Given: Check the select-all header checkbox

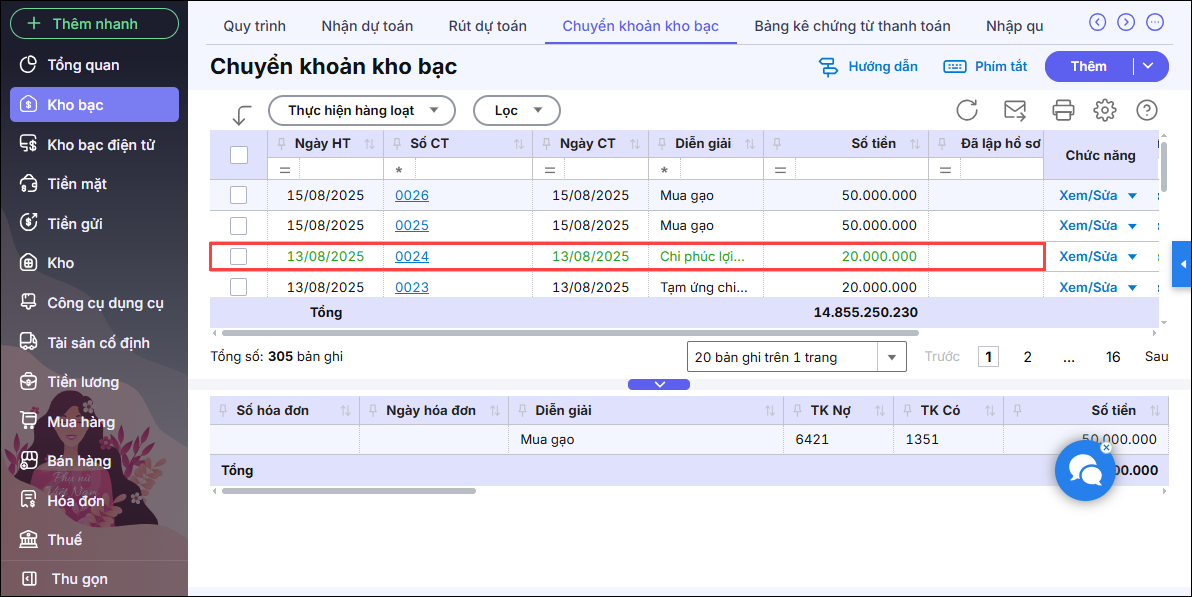Looking at the screenshot, I should coord(239,154).
